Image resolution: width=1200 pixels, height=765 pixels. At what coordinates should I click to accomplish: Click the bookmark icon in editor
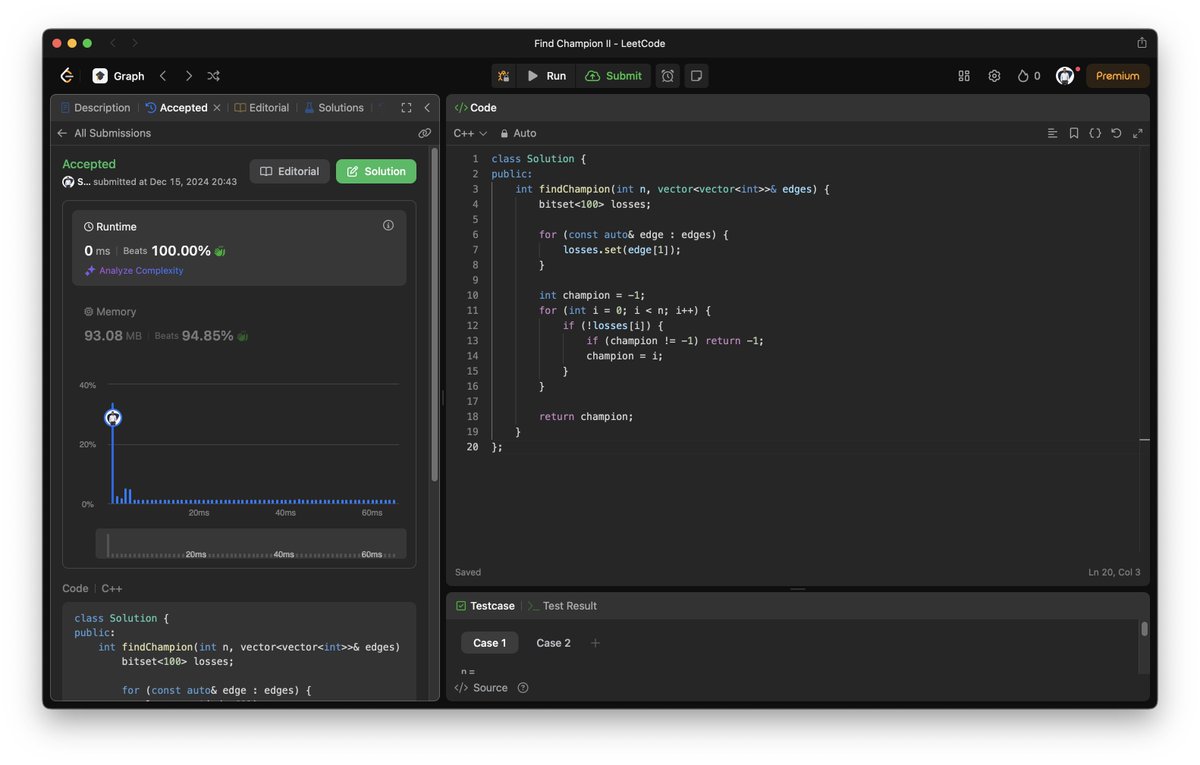(x=1074, y=133)
